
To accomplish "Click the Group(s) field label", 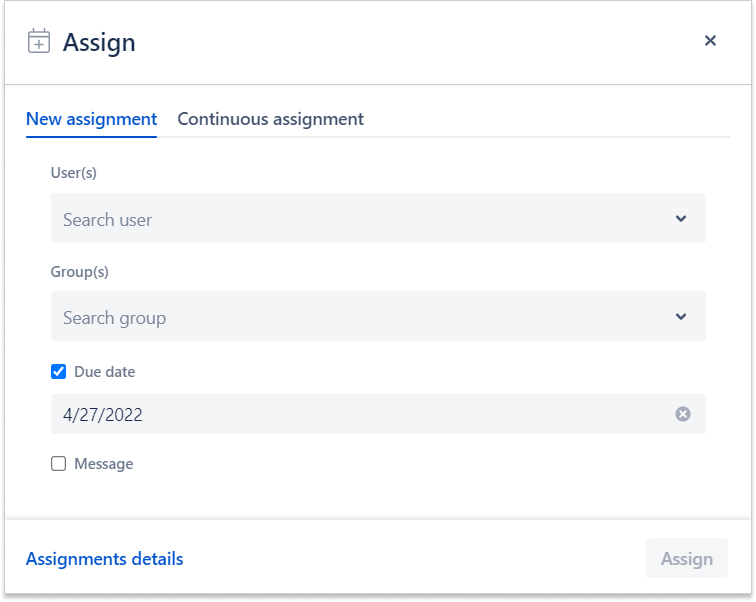I will pyautogui.click(x=79, y=271).
